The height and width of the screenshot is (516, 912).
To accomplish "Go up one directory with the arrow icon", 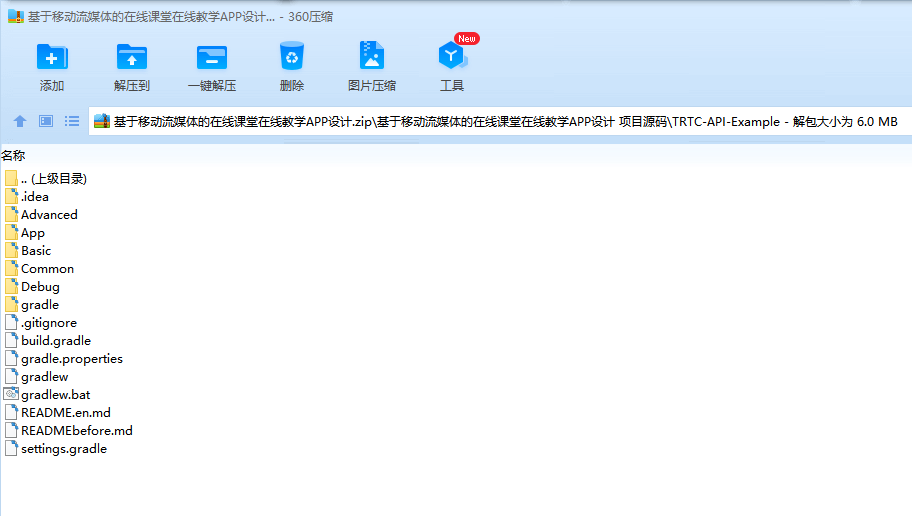I will 20,121.
